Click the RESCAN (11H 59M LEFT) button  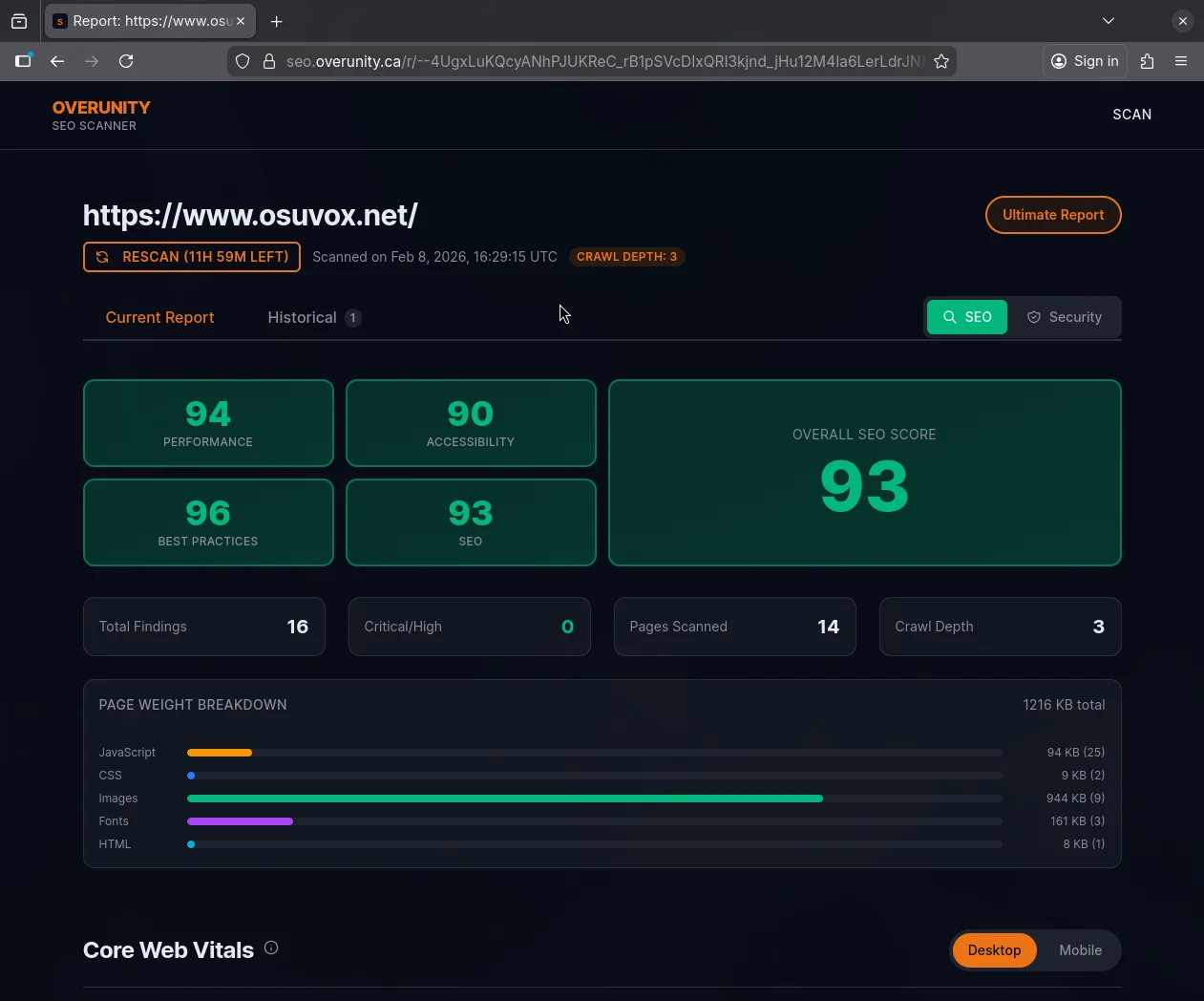[x=192, y=257]
